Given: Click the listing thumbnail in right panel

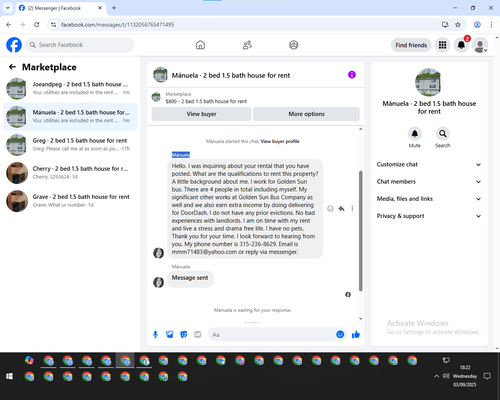Looking at the screenshot, I should click(429, 82).
